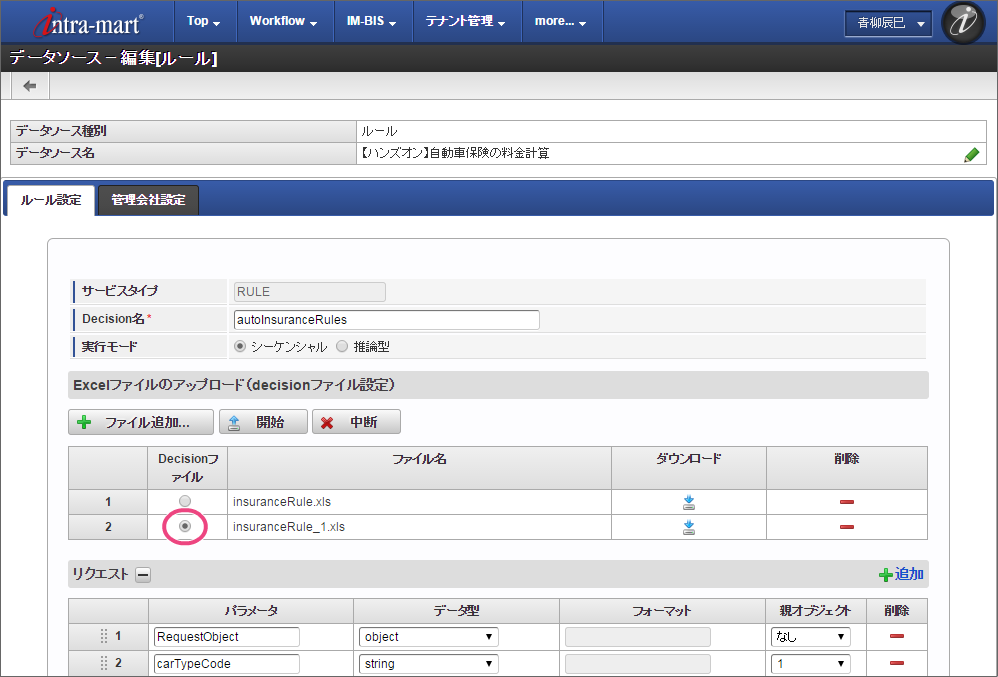The width and height of the screenshot is (998, 677).
Task: Open the Workflow menu
Action: (x=283, y=21)
